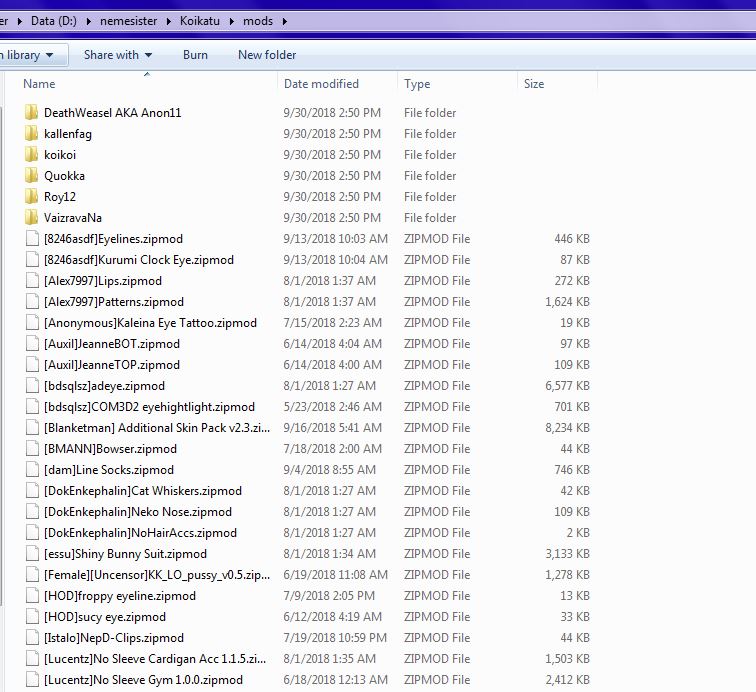Open the Share with dropdown
The image size is (756, 692).
pos(118,55)
